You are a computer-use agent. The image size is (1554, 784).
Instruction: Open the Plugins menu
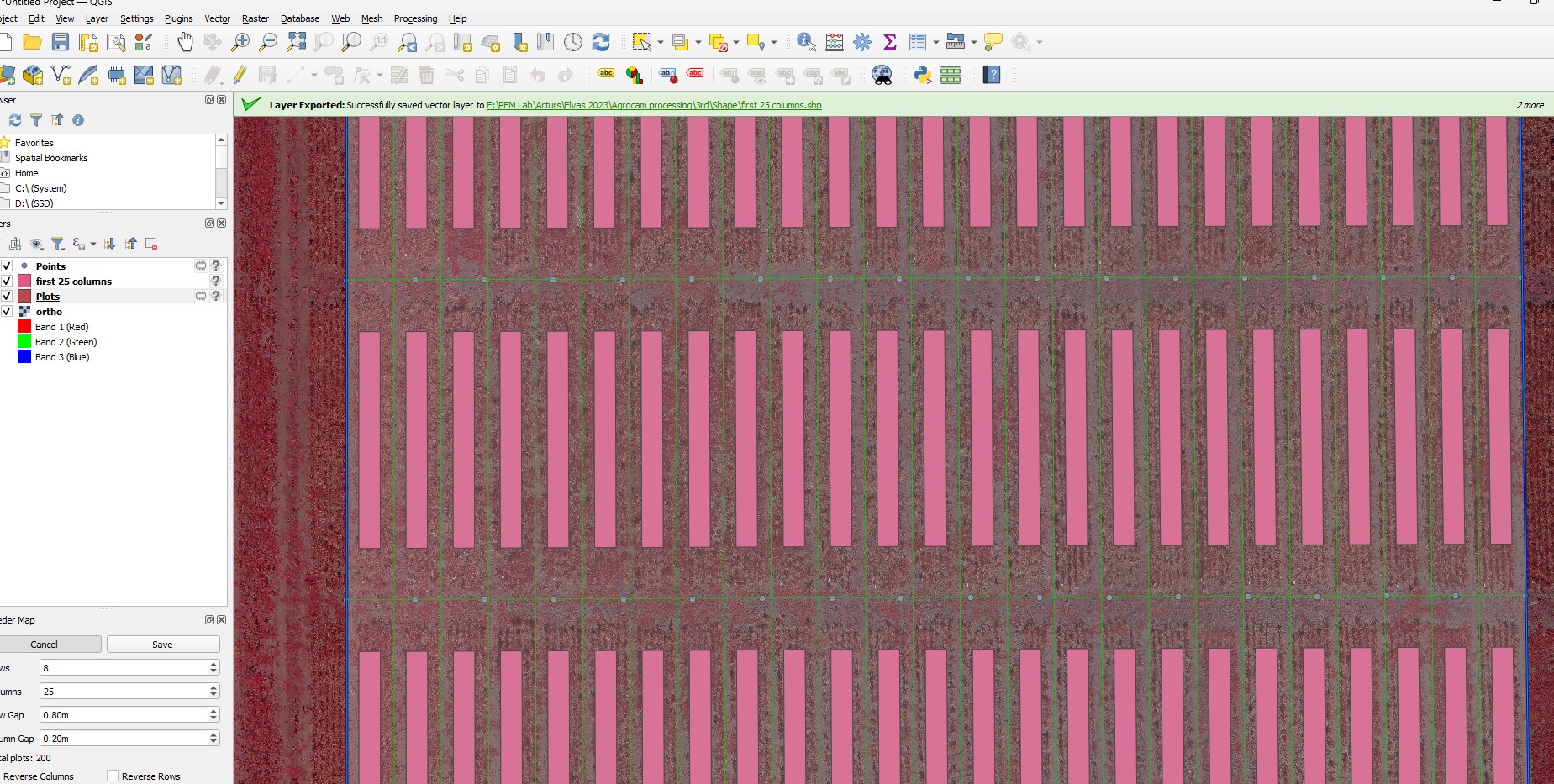[x=178, y=18]
